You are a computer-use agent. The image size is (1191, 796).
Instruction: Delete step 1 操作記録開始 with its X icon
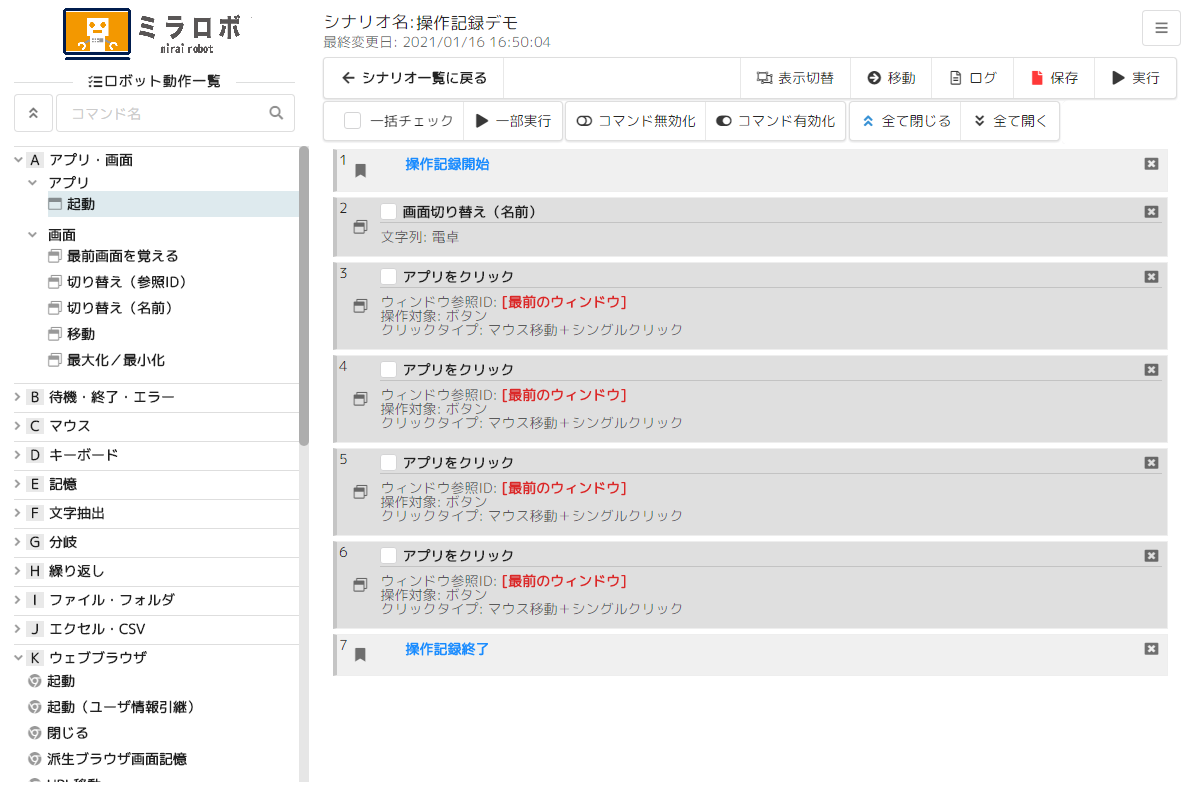(1151, 164)
